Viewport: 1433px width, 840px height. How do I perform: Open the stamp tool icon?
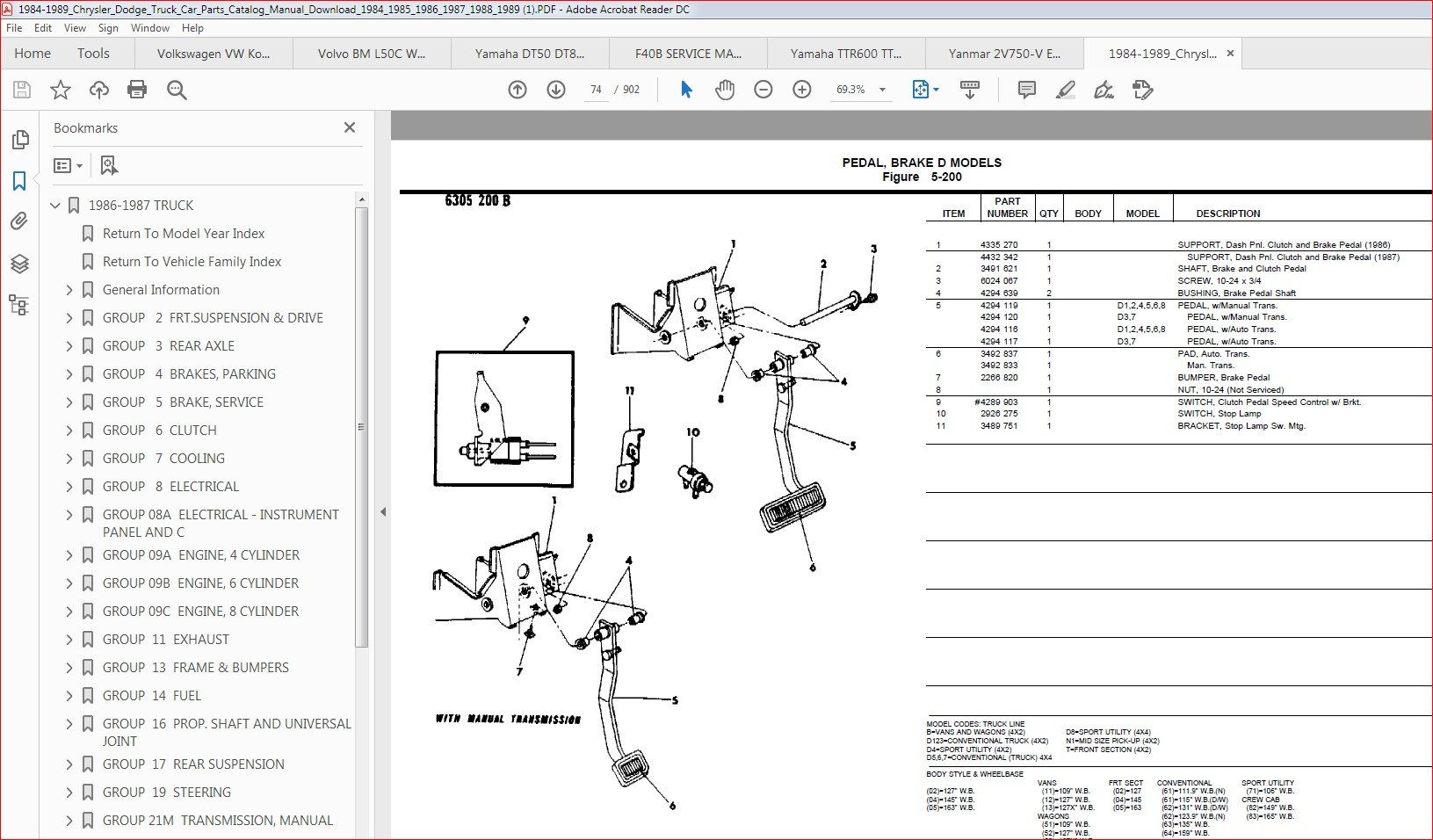point(1142,90)
